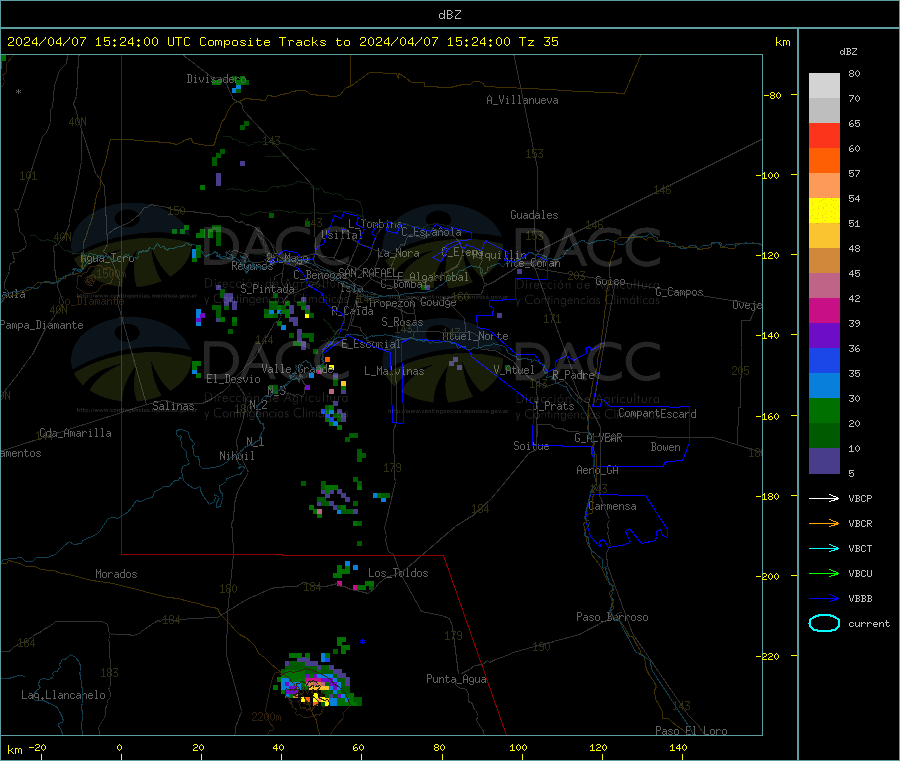900x761 pixels.
Task: Click the CompantEscard location label
Action: coord(657,413)
